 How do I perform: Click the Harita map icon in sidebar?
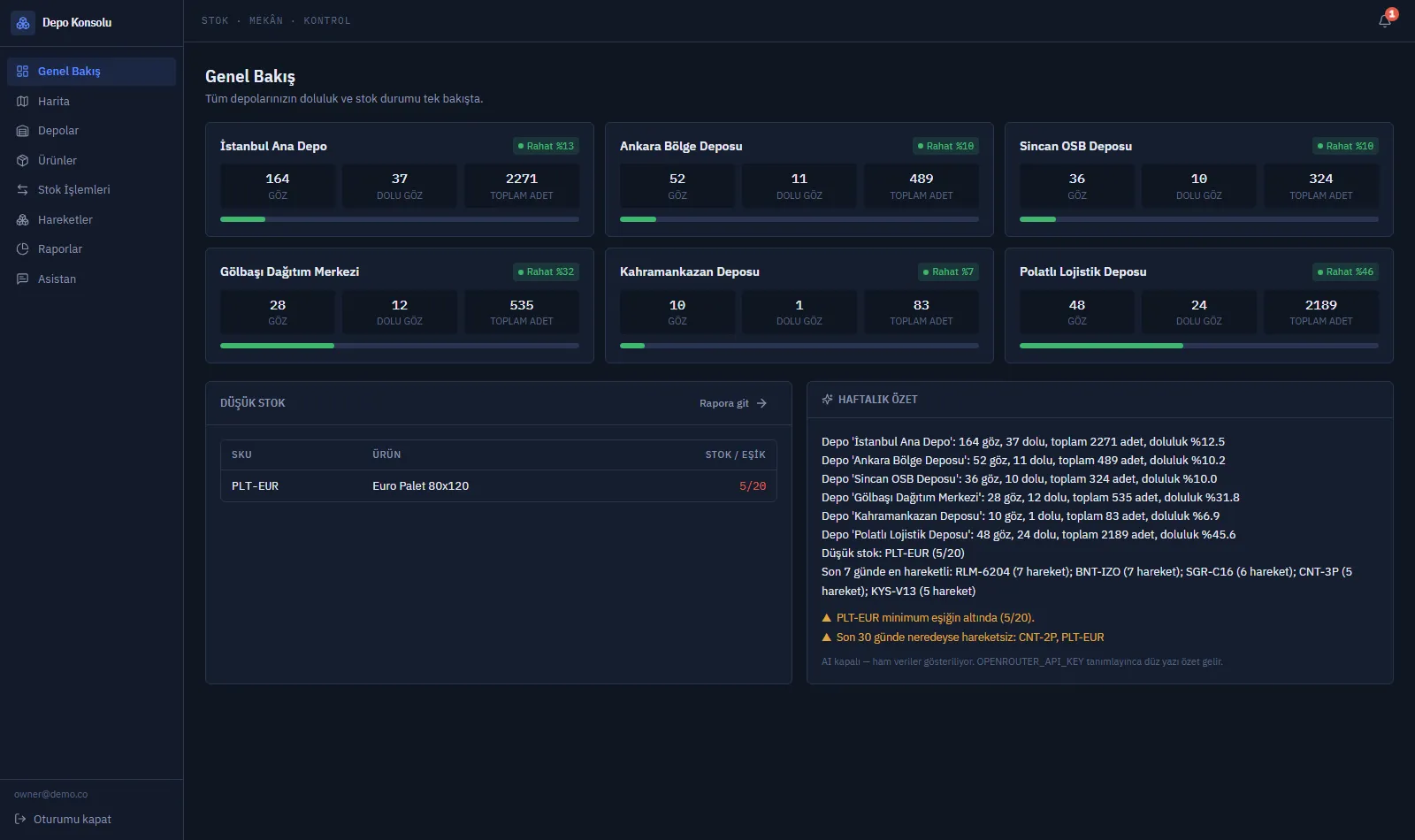tap(23, 102)
